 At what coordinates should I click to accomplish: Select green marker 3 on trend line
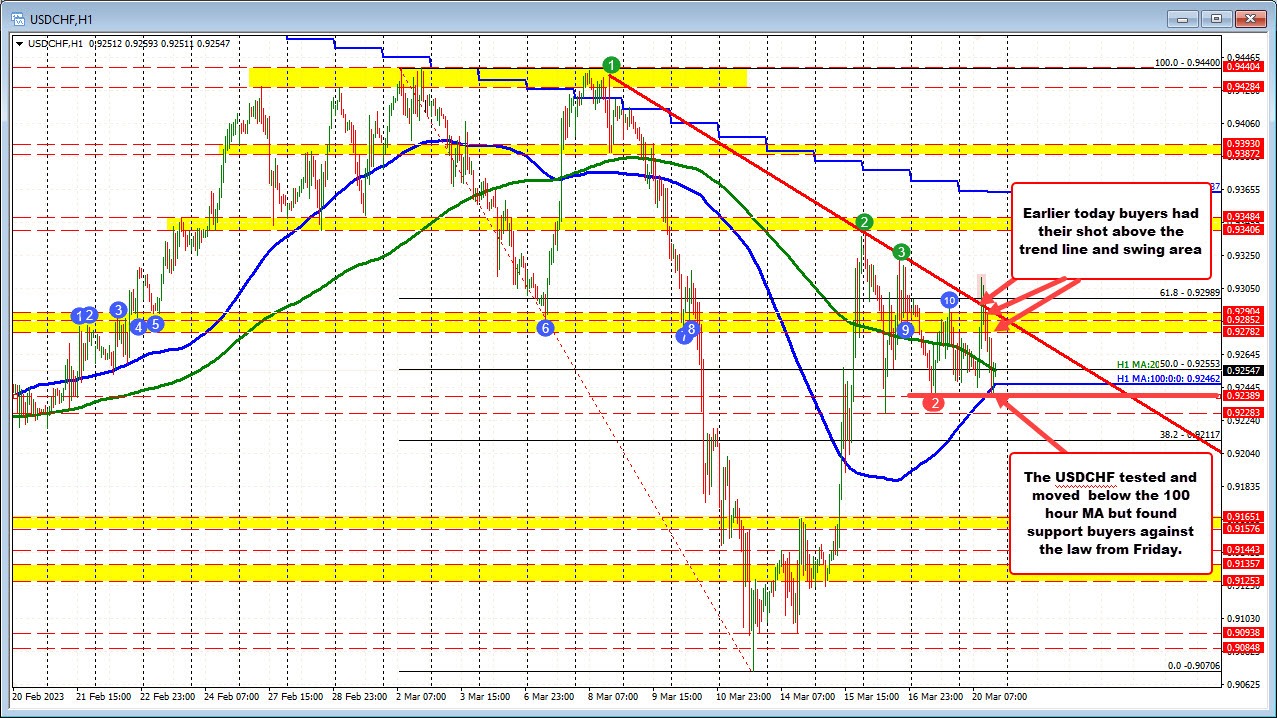(902, 252)
